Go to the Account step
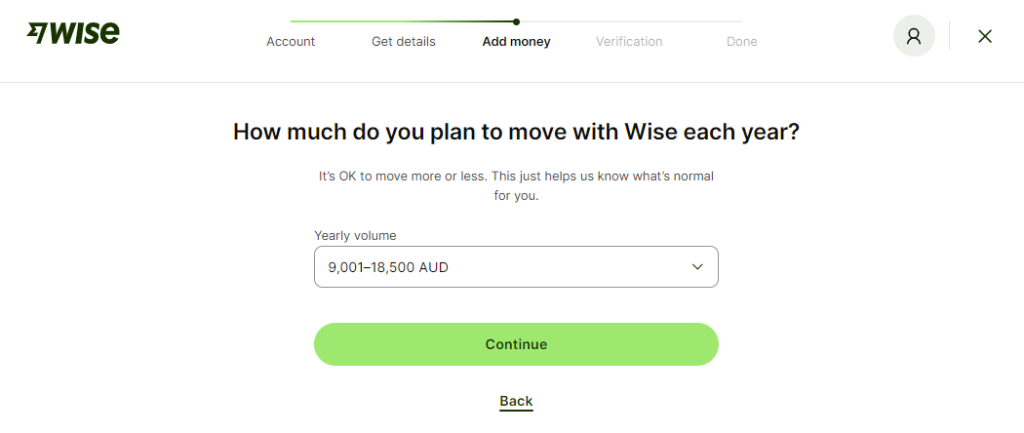Viewport: 1024px width, 433px height. point(290,42)
